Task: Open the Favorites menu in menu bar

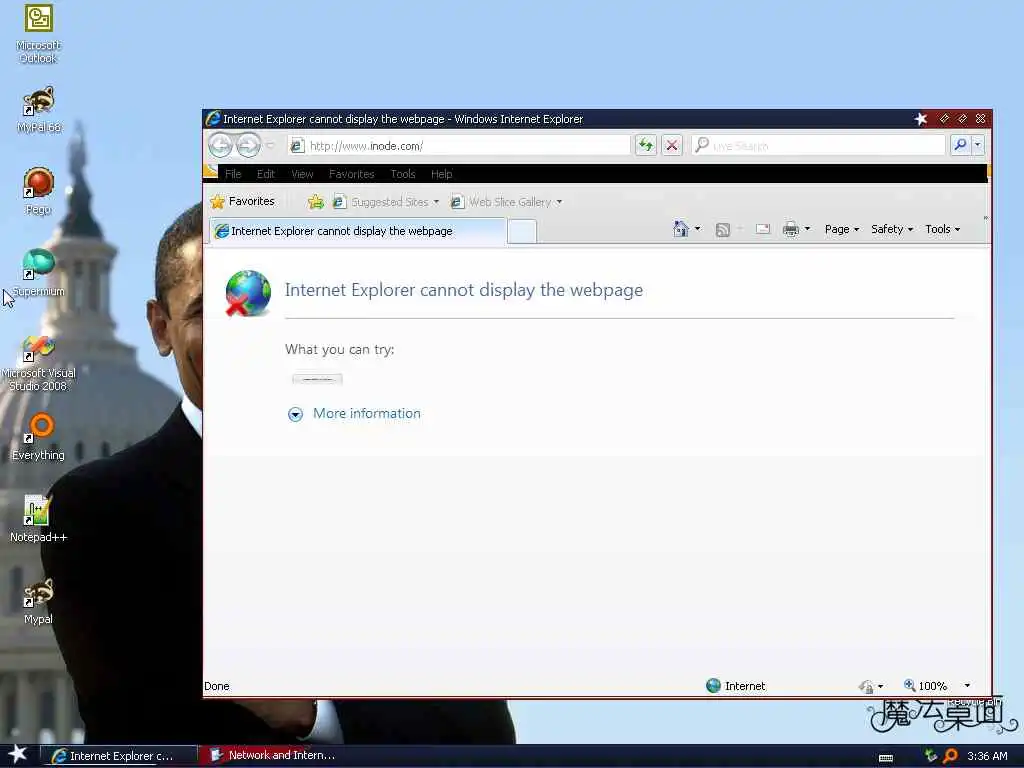Action: pos(351,174)
